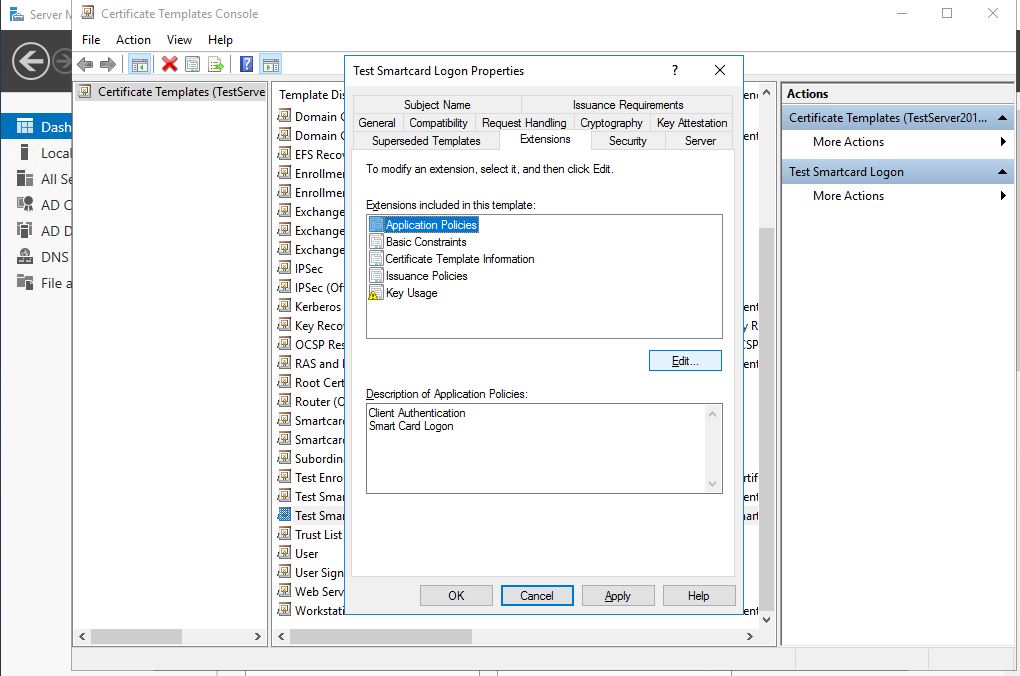Image resolution: width=1020 pixels, height=676 pixels.
Task: Select Issuance Policies in extensions list
Action: [426, 276]
